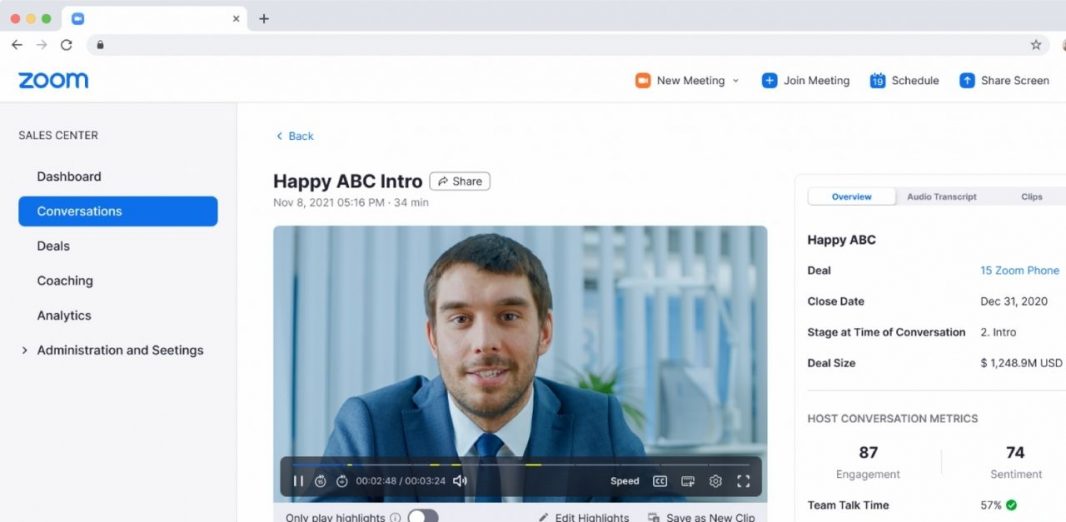Rewind 15 seconds in the video

[x=320, y=481]
